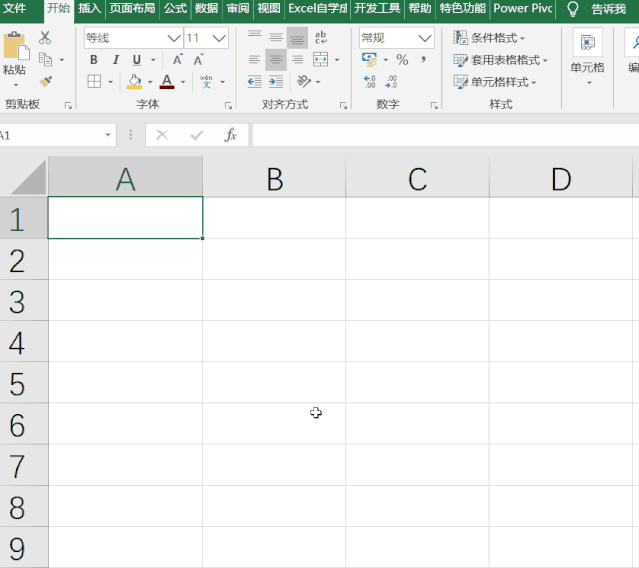This screenshot has height=568, width=639.
Task: Open 对齐方式 alignment dialog launcher
Action: tap(344, 106)
